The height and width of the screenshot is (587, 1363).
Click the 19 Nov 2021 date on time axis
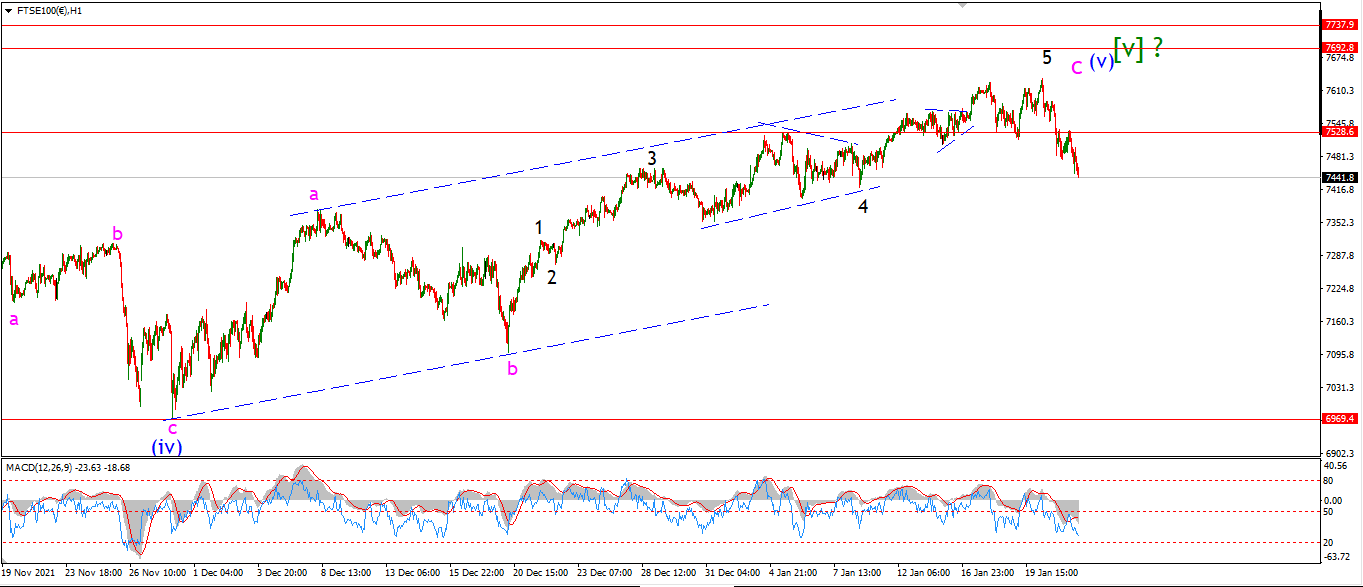(28, 573)
